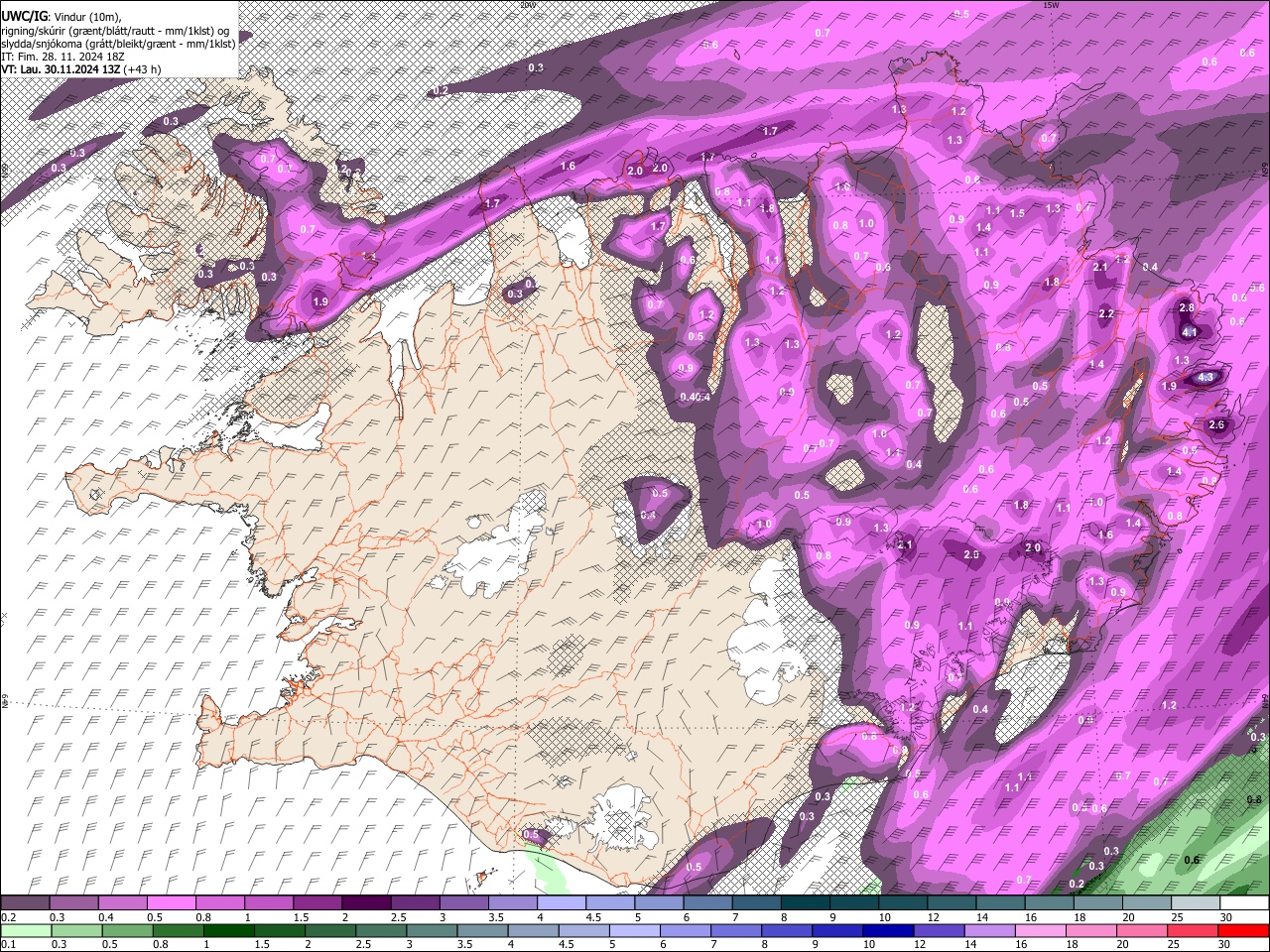The image size is (1270, 952).
Task: Click the "20W" longitude label at the top edge
Action: (x=528, y=5)
